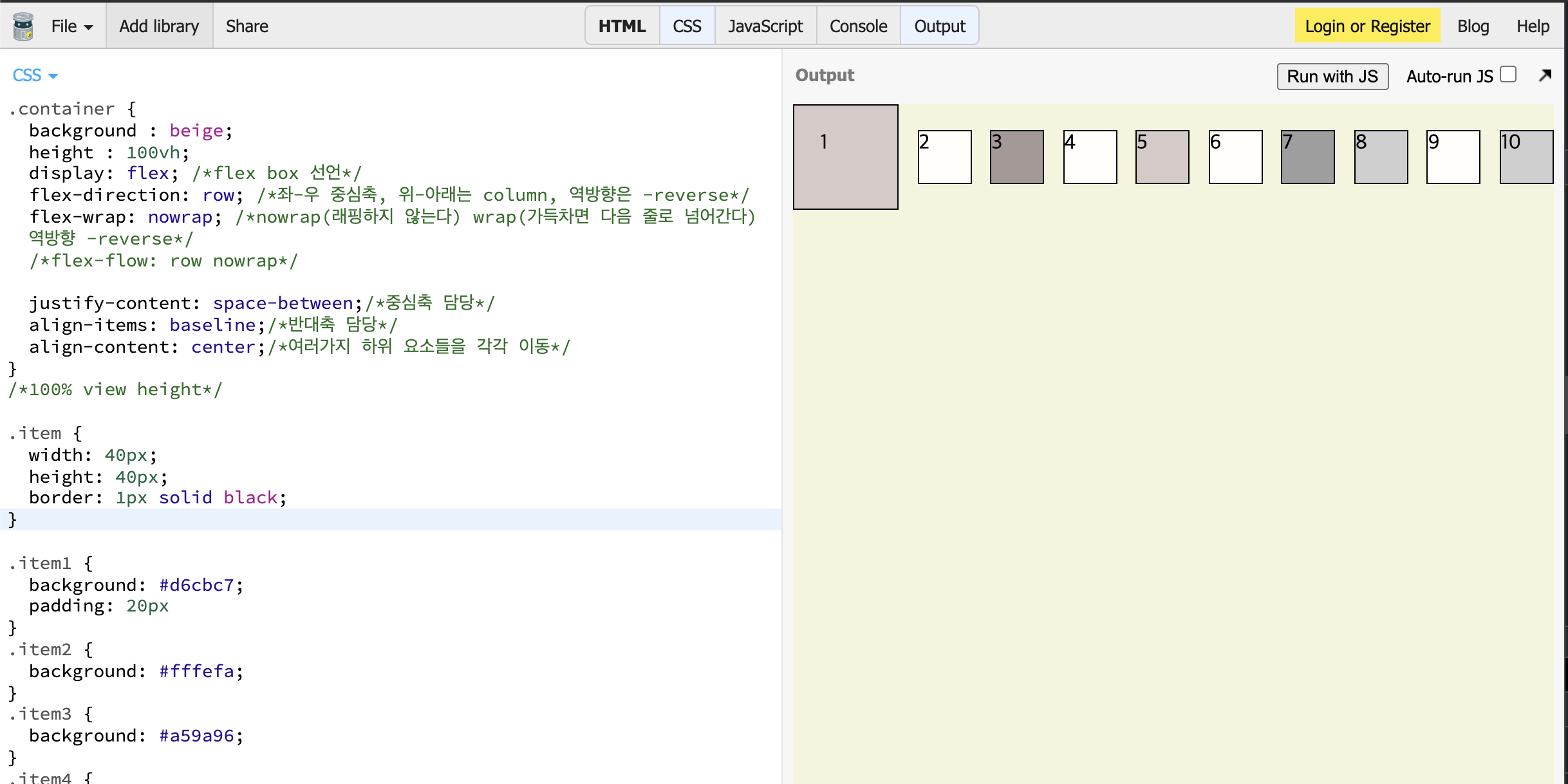Click the Run with JS button
1568x784 pixels.
click(1332, 77)
